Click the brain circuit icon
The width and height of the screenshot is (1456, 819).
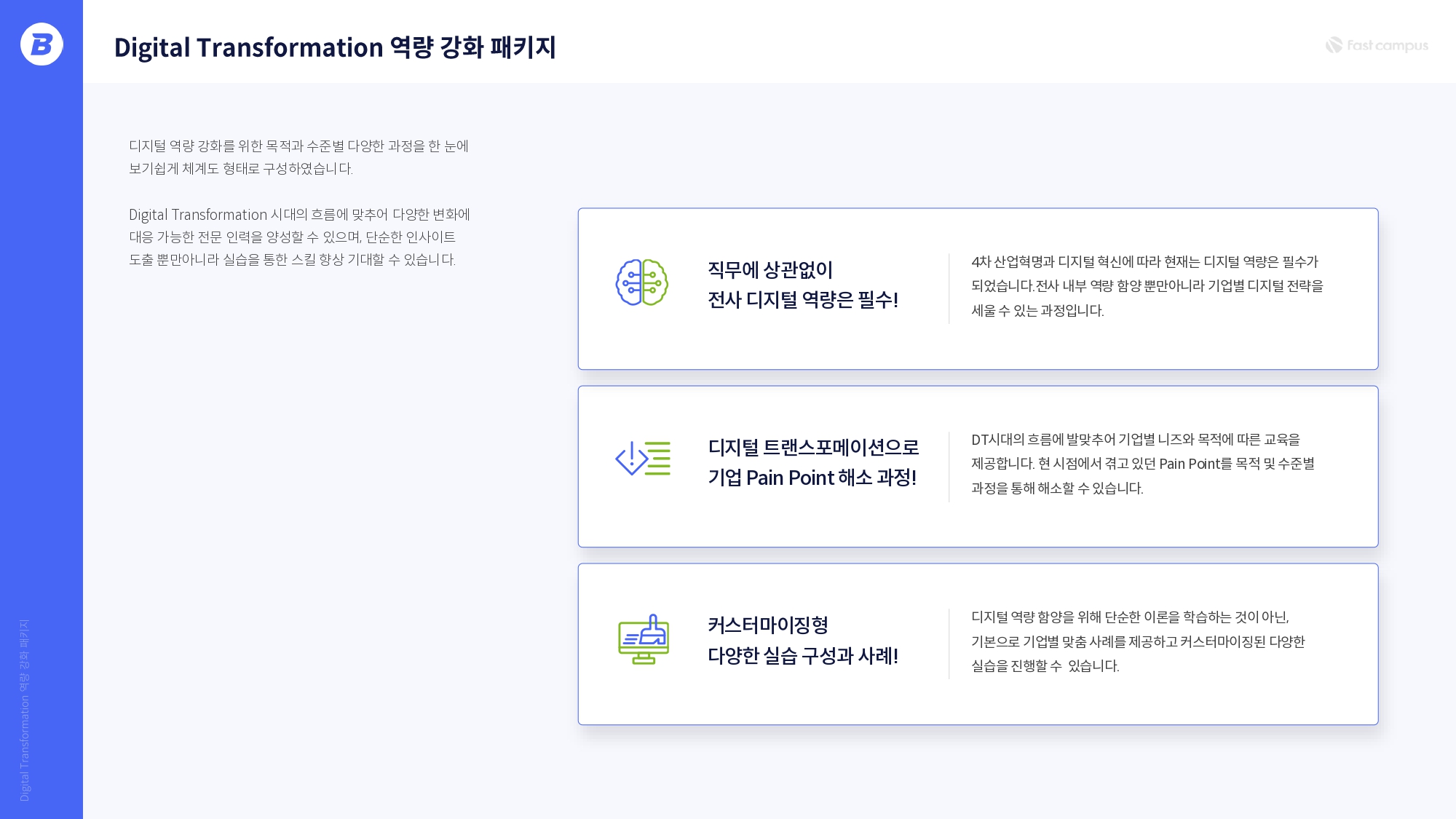point(642,282)
